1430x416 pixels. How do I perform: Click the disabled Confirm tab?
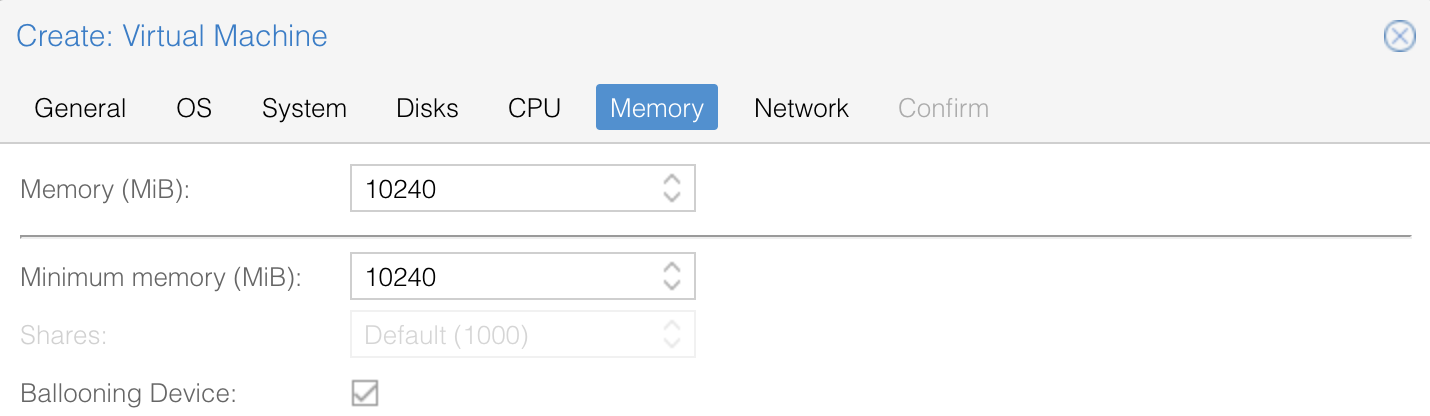click(943, 108)
